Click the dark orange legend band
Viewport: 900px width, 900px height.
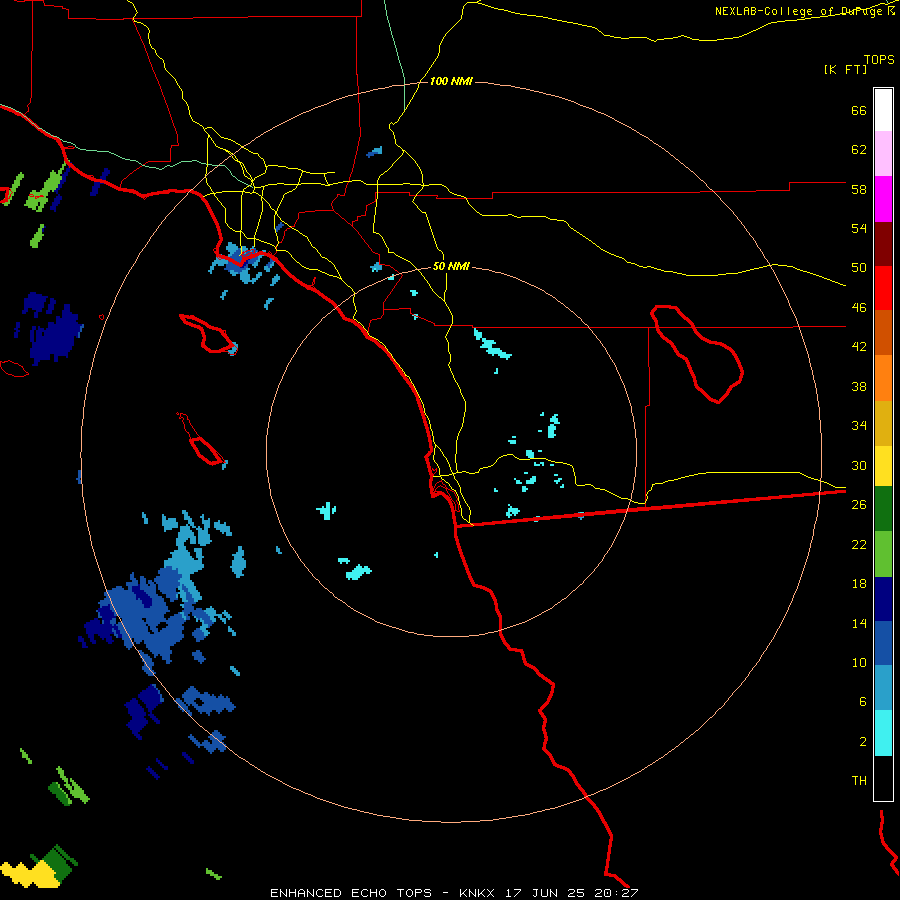coord(883,332)
